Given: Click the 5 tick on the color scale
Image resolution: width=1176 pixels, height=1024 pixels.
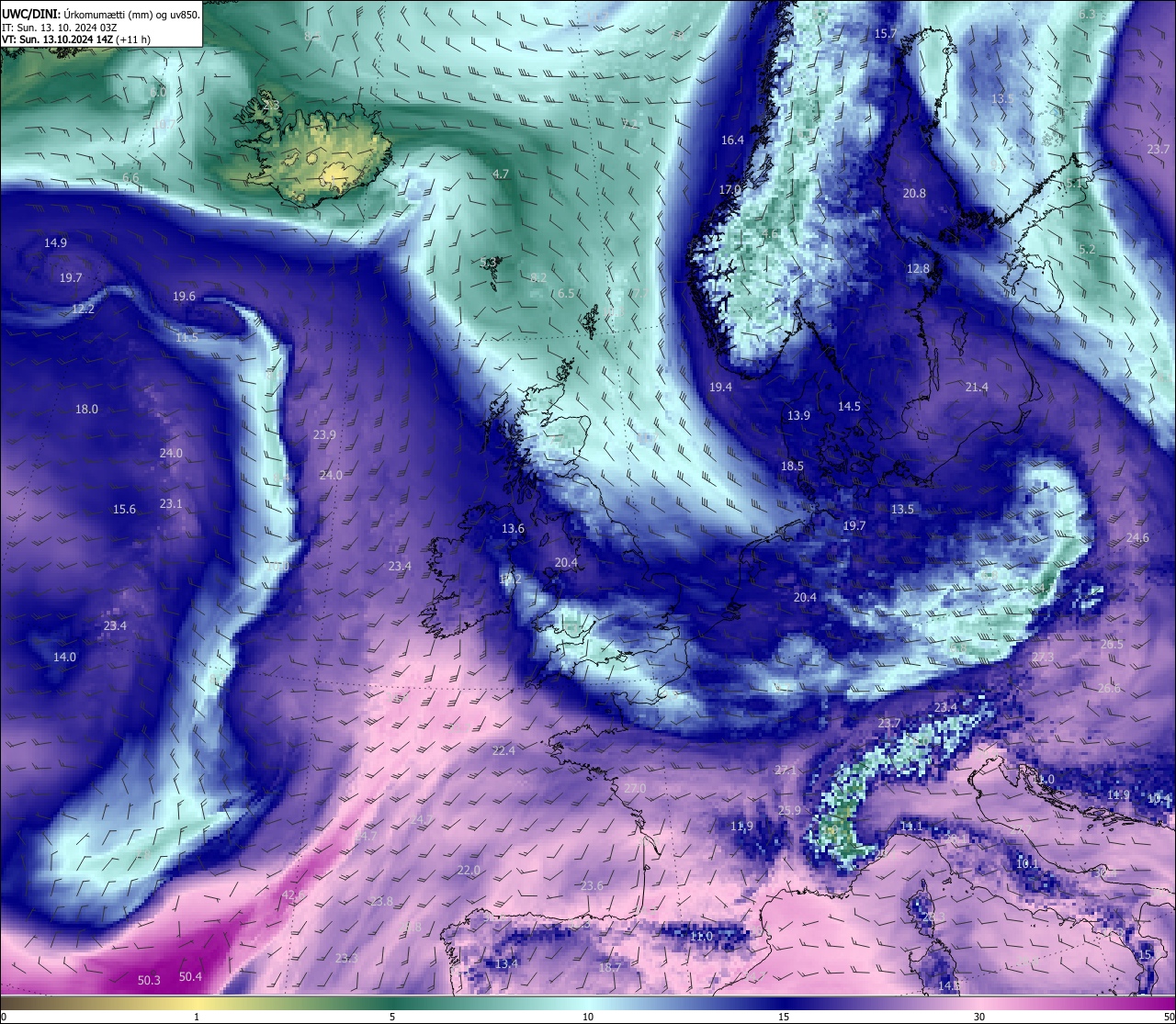Looking at the screenshot, I should (392, 1017).
